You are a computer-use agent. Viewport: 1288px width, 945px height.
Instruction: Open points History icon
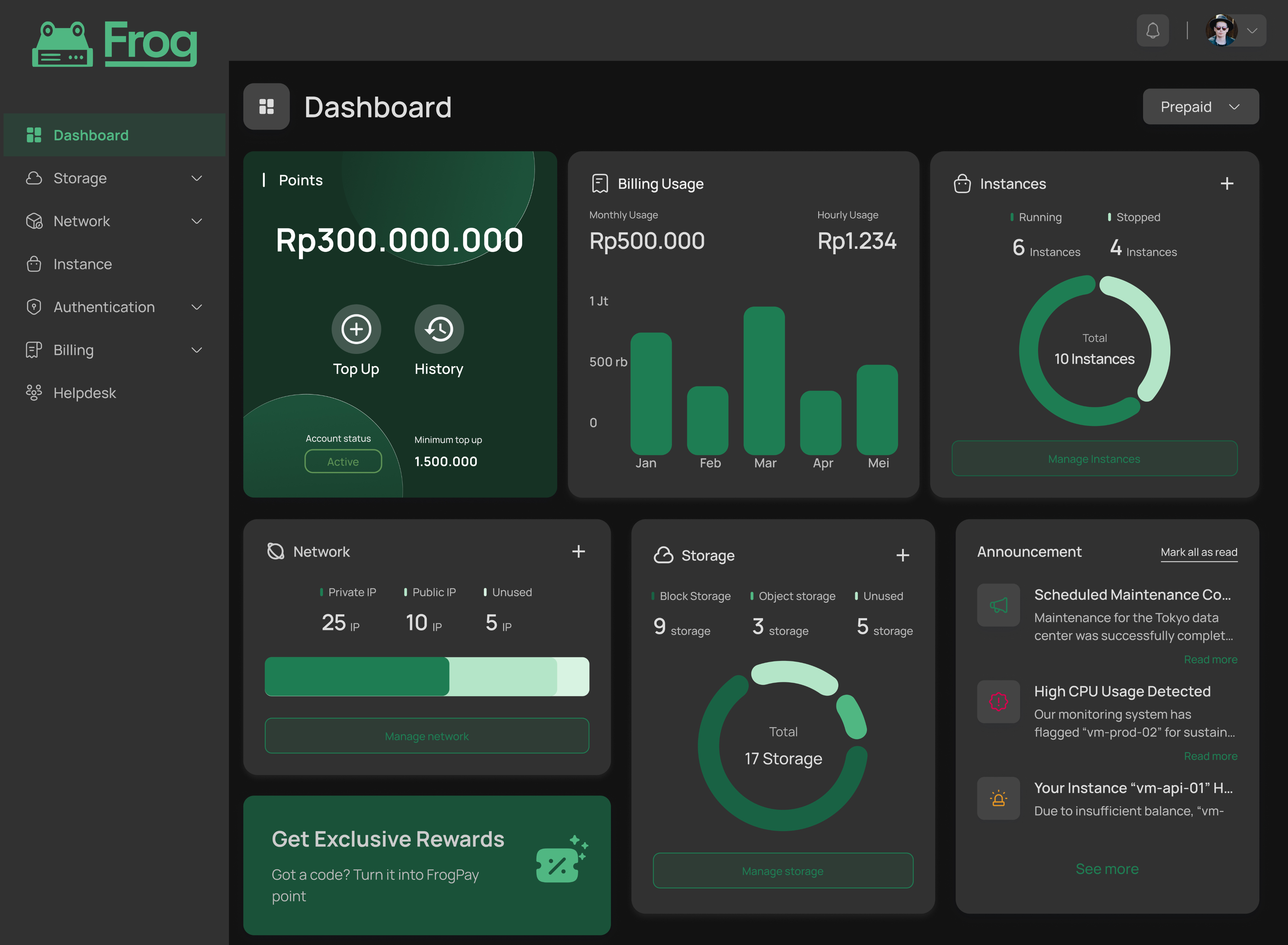point(438,329)
